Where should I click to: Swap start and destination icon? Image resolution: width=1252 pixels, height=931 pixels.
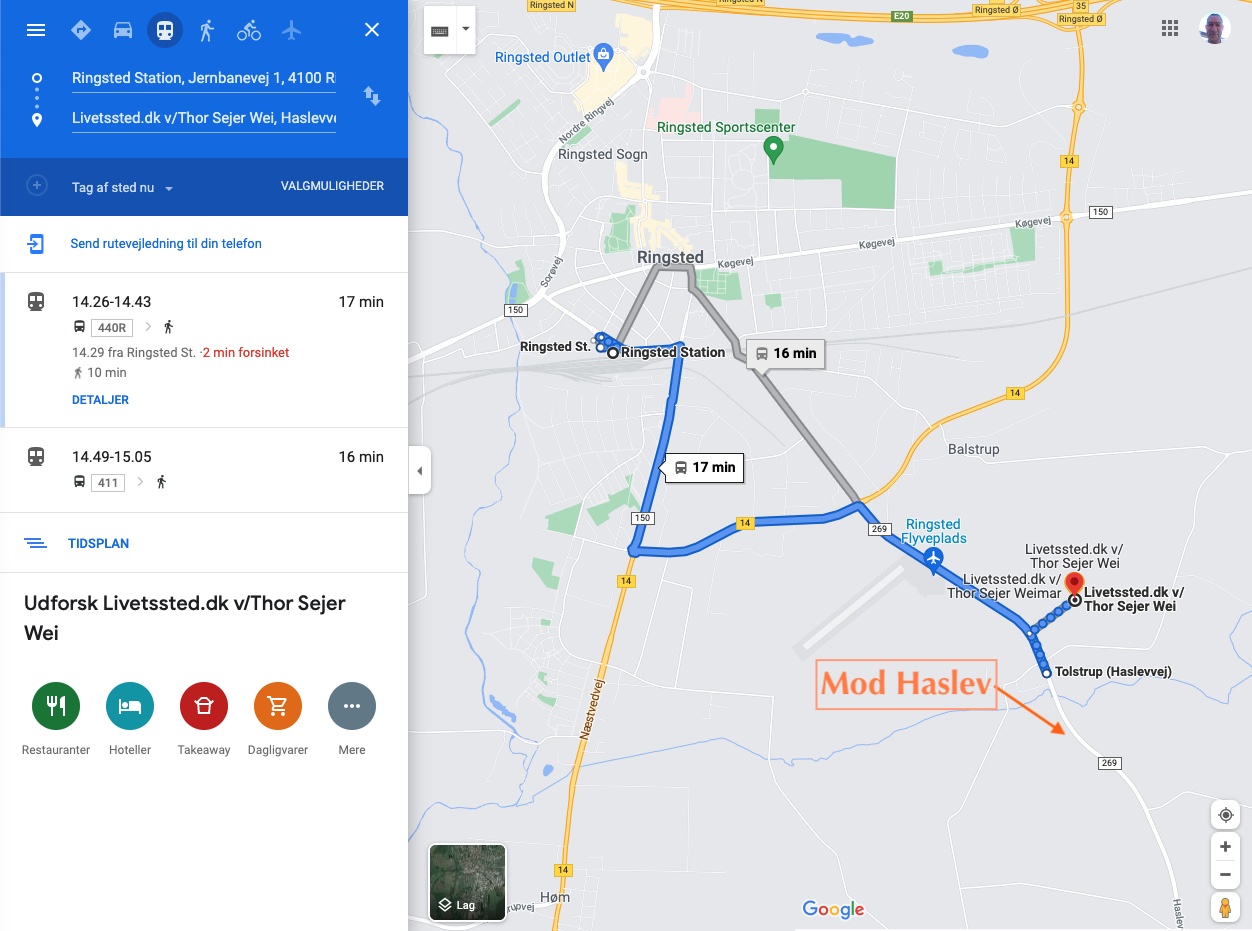coord(371,96)
